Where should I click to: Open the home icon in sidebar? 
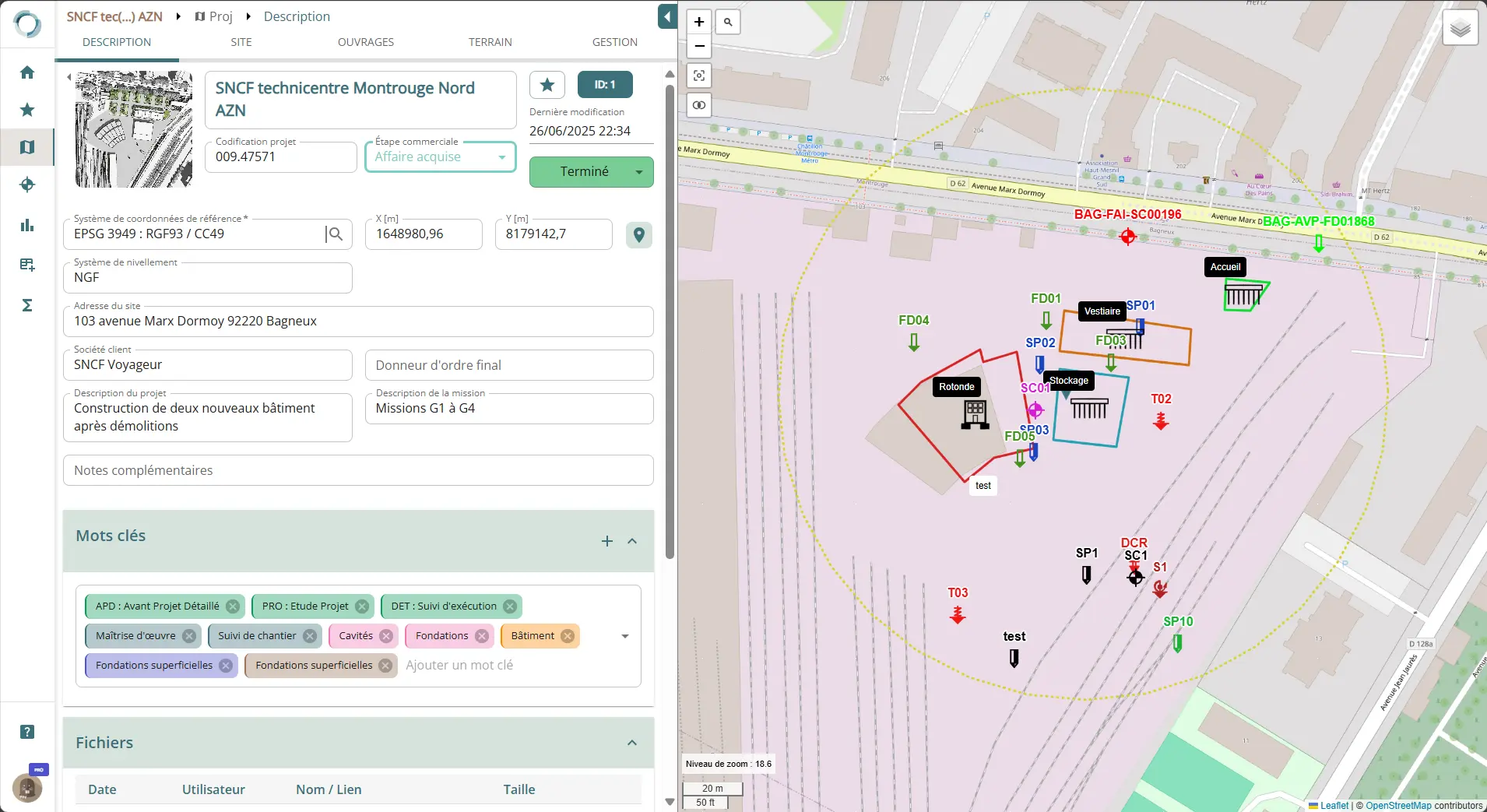(27, 72)
